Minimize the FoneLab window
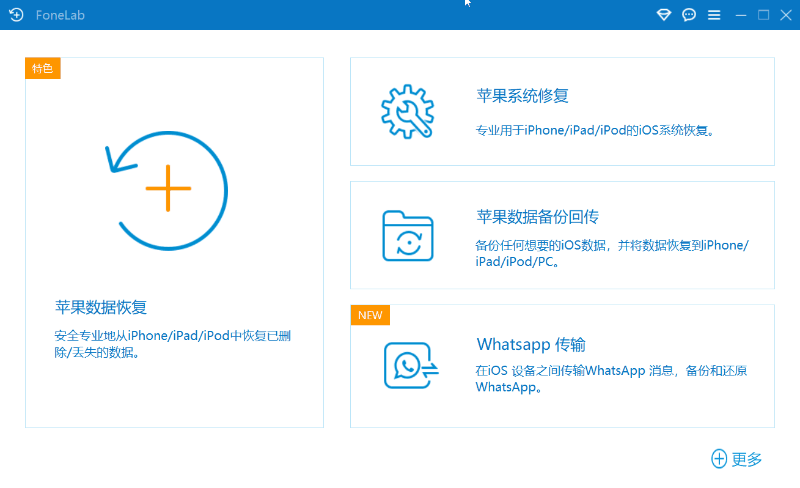Image resolution: width=800 pixels, height=488 pixels. pos(741,15)
